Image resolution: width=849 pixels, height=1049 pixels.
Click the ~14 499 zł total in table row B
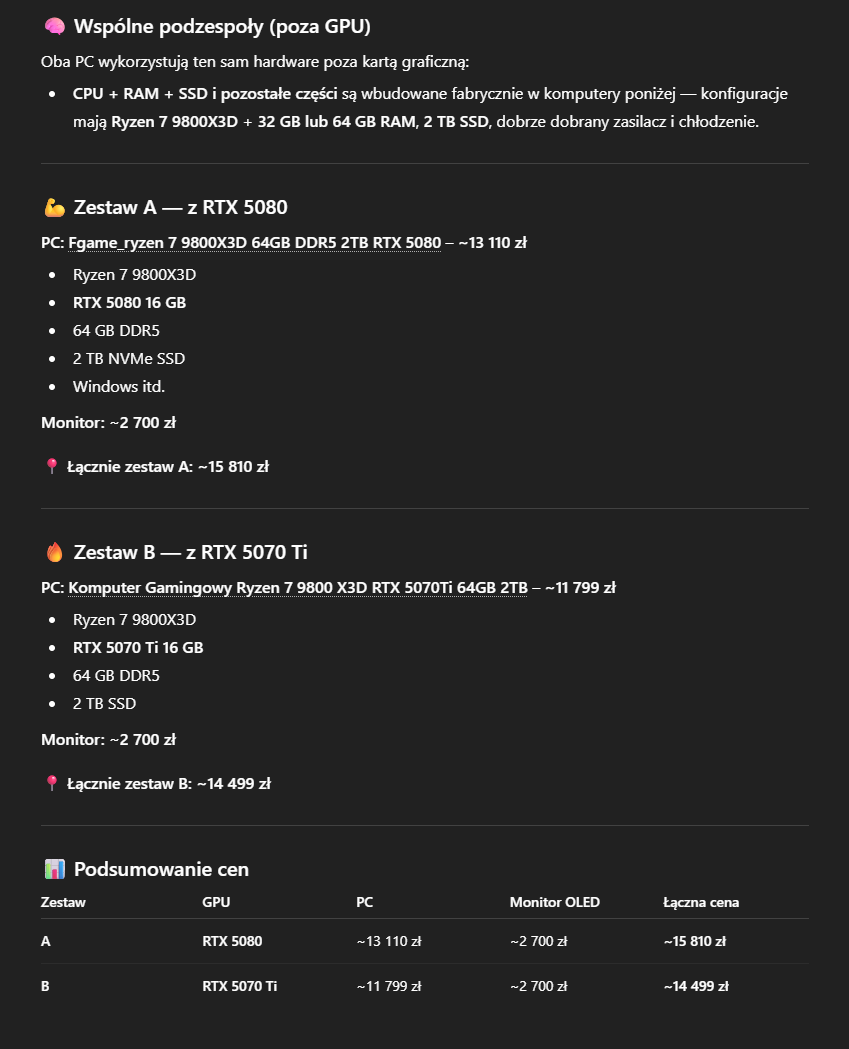click(x=695, y=986)
